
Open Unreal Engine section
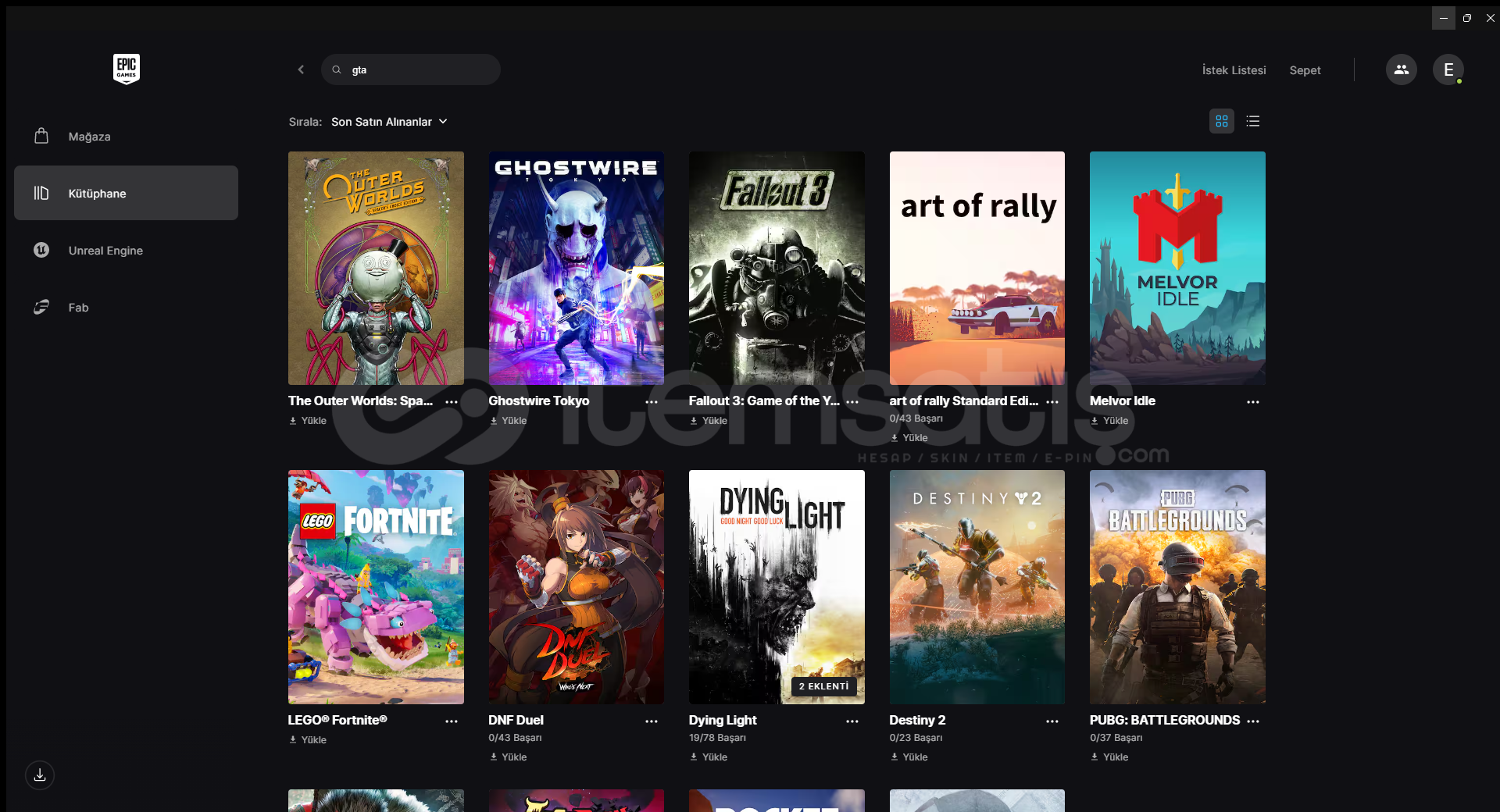tap(126, 251)
